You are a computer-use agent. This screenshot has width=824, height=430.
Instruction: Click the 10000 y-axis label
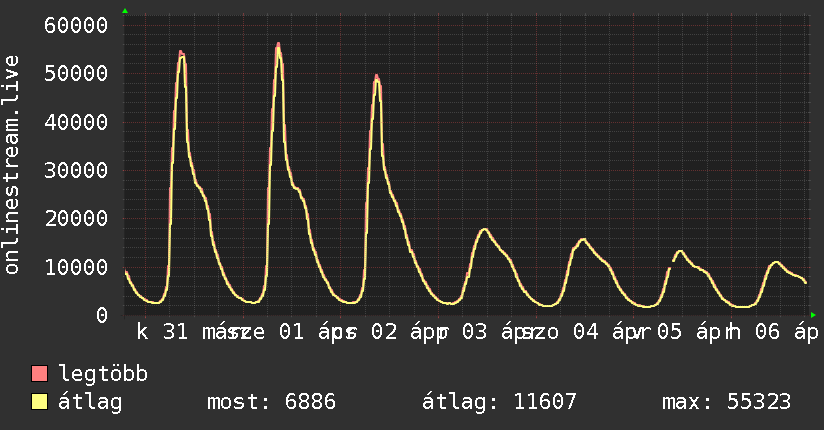click(76, 267)
